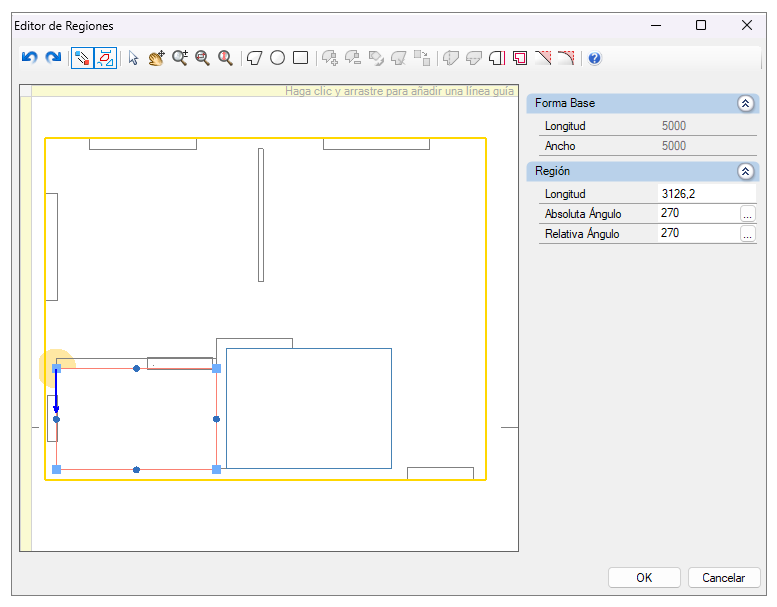Apply the chamfer corner tool

[x=543, y=58]
